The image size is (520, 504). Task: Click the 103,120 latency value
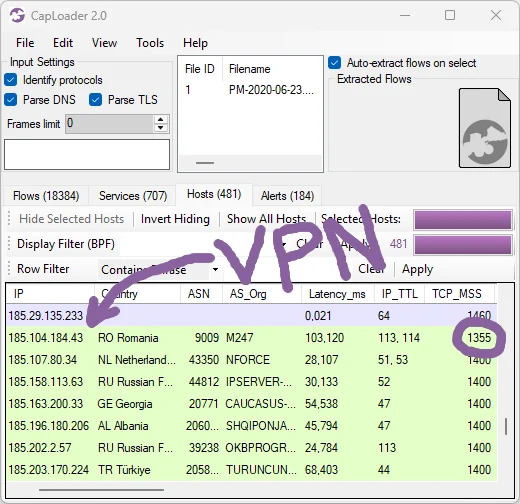click(x=325, y=338)
